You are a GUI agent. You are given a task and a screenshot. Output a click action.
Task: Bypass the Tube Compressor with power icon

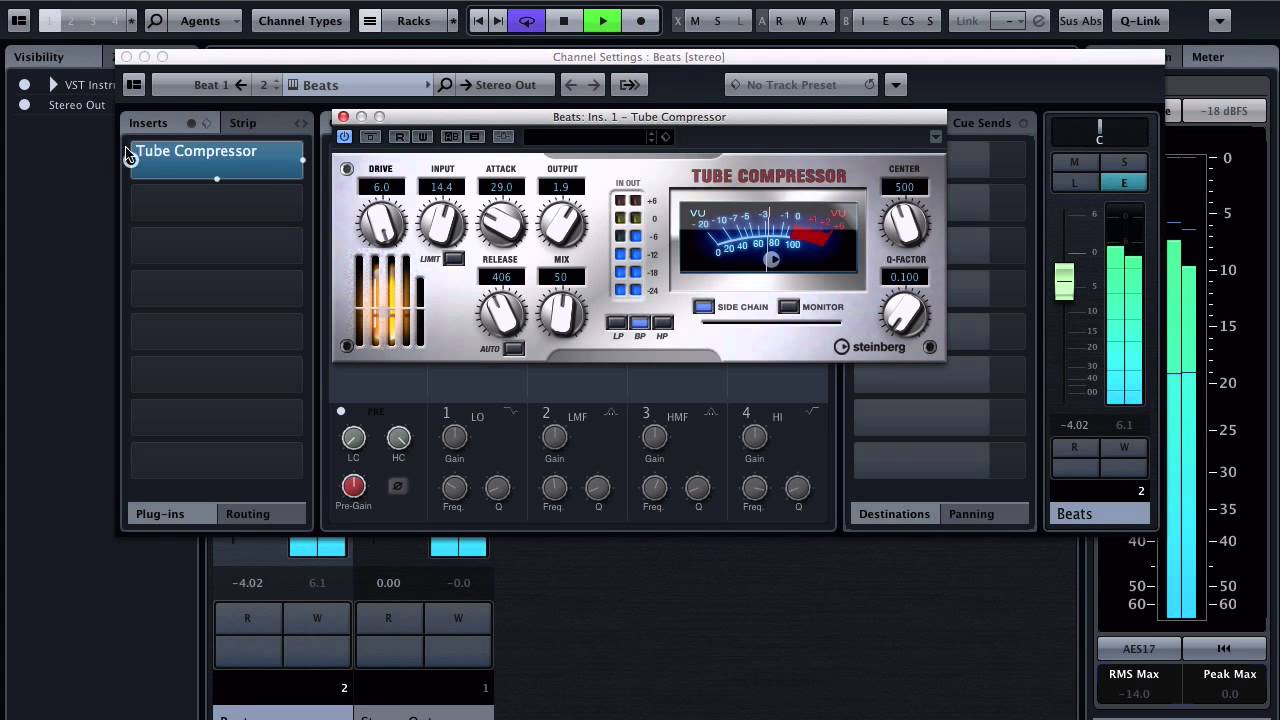point(345,136)
